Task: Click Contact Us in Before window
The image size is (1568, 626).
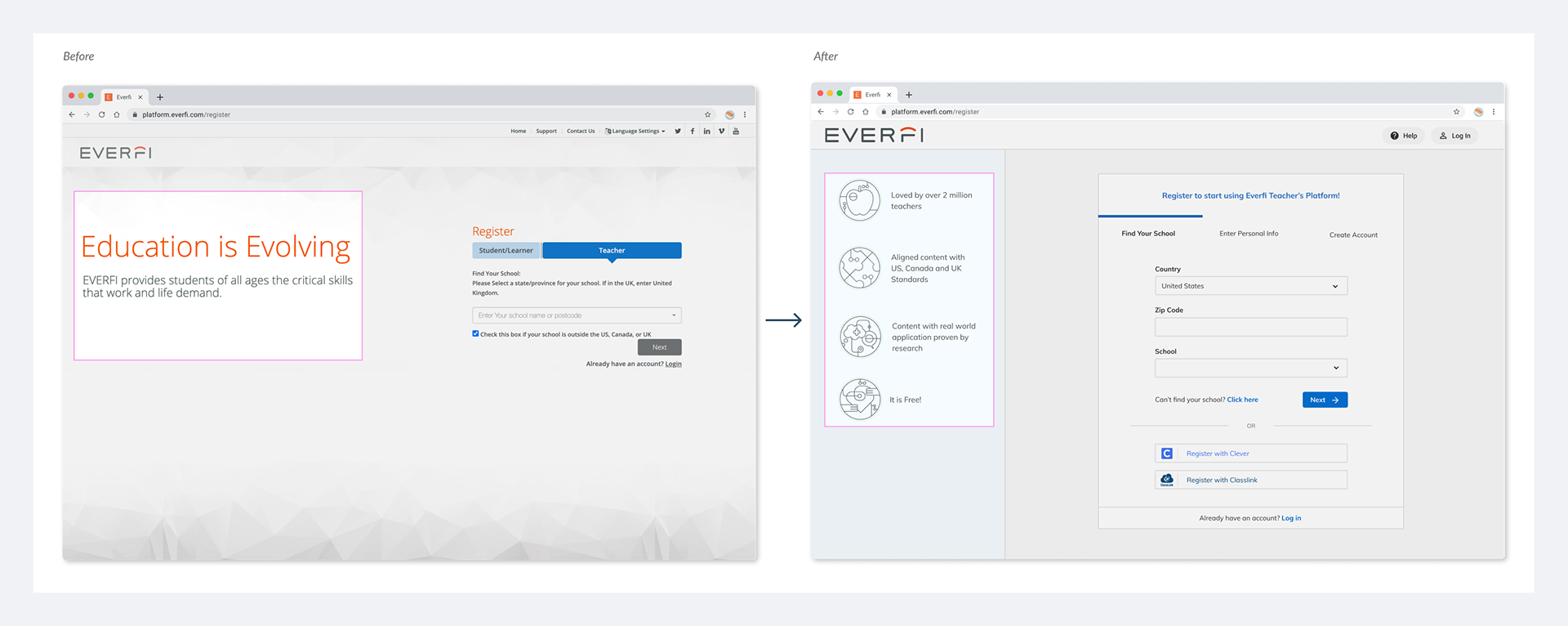Action: (x=581, y=131)
